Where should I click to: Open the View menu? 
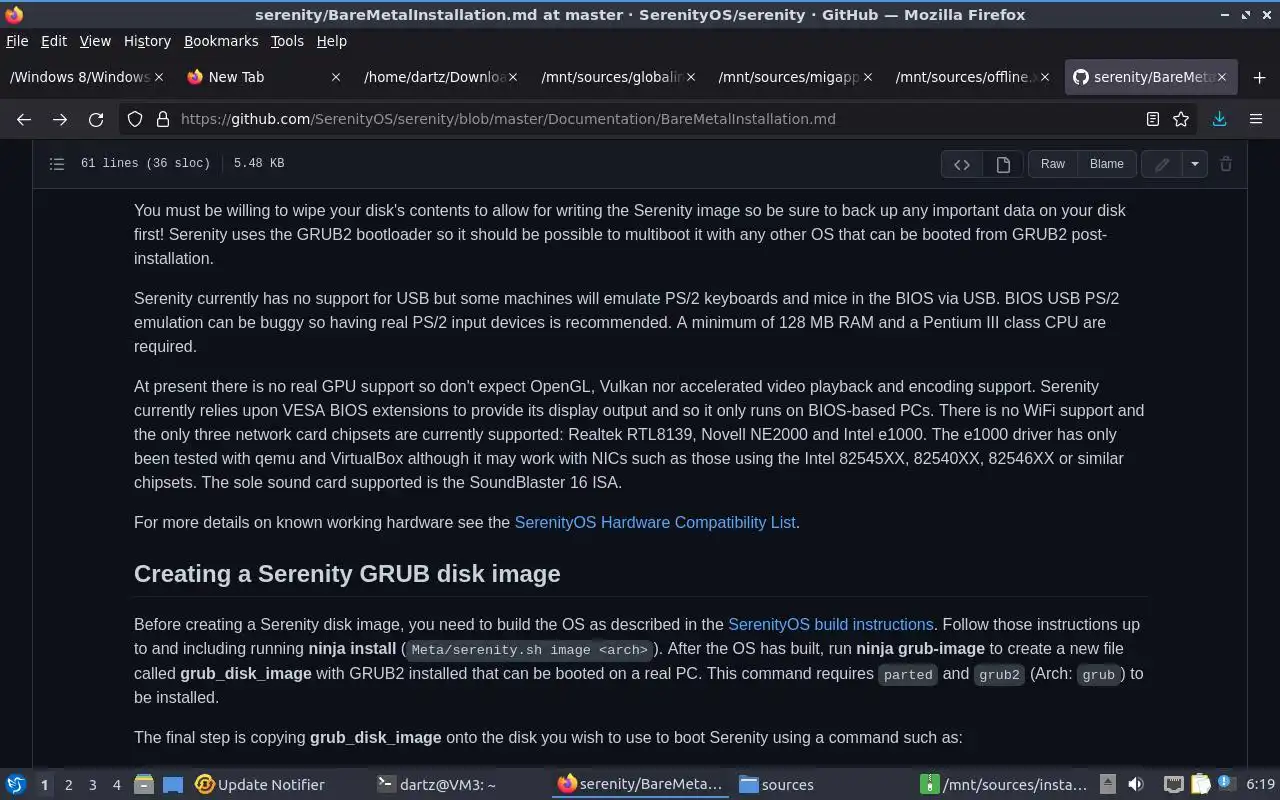(95, 41)
